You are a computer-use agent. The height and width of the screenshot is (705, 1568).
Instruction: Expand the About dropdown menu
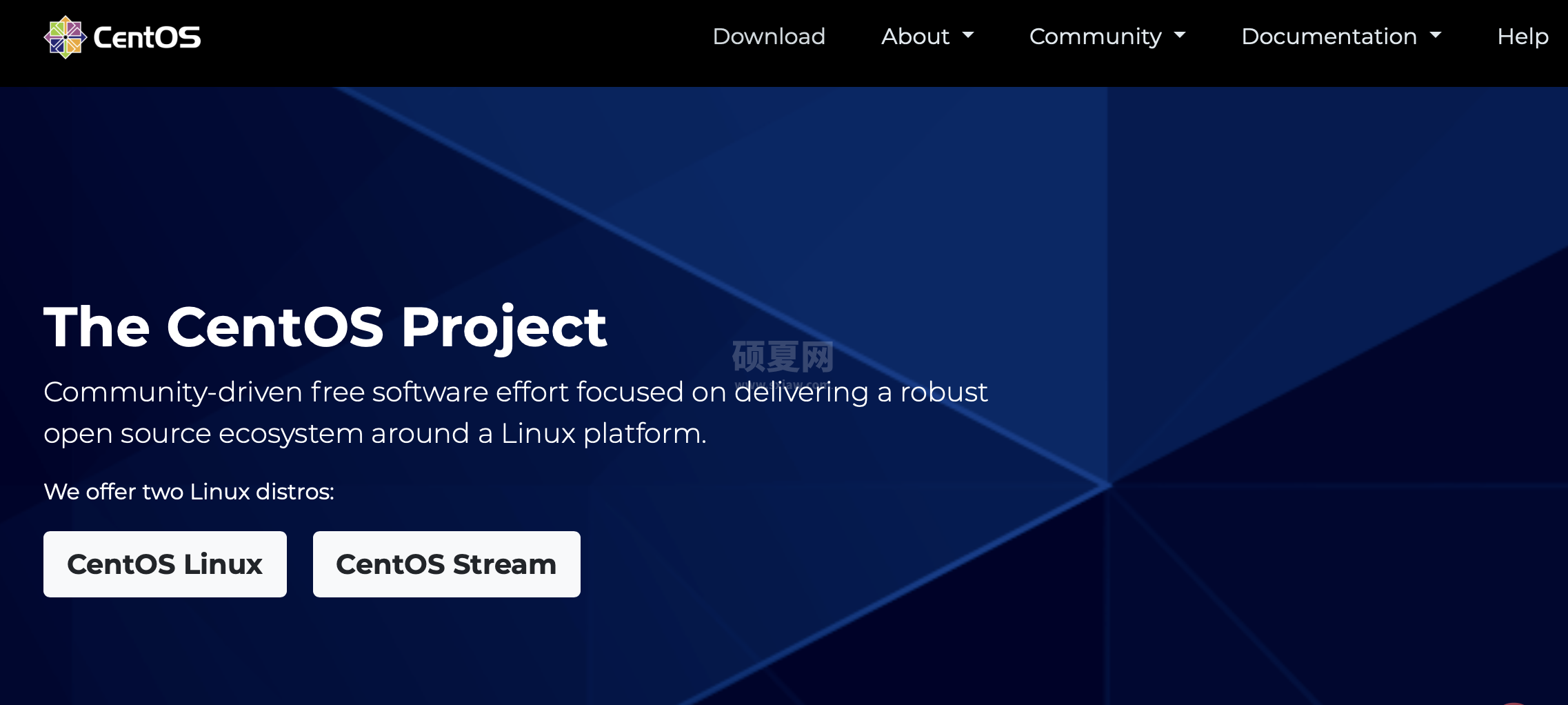(927, 36)
